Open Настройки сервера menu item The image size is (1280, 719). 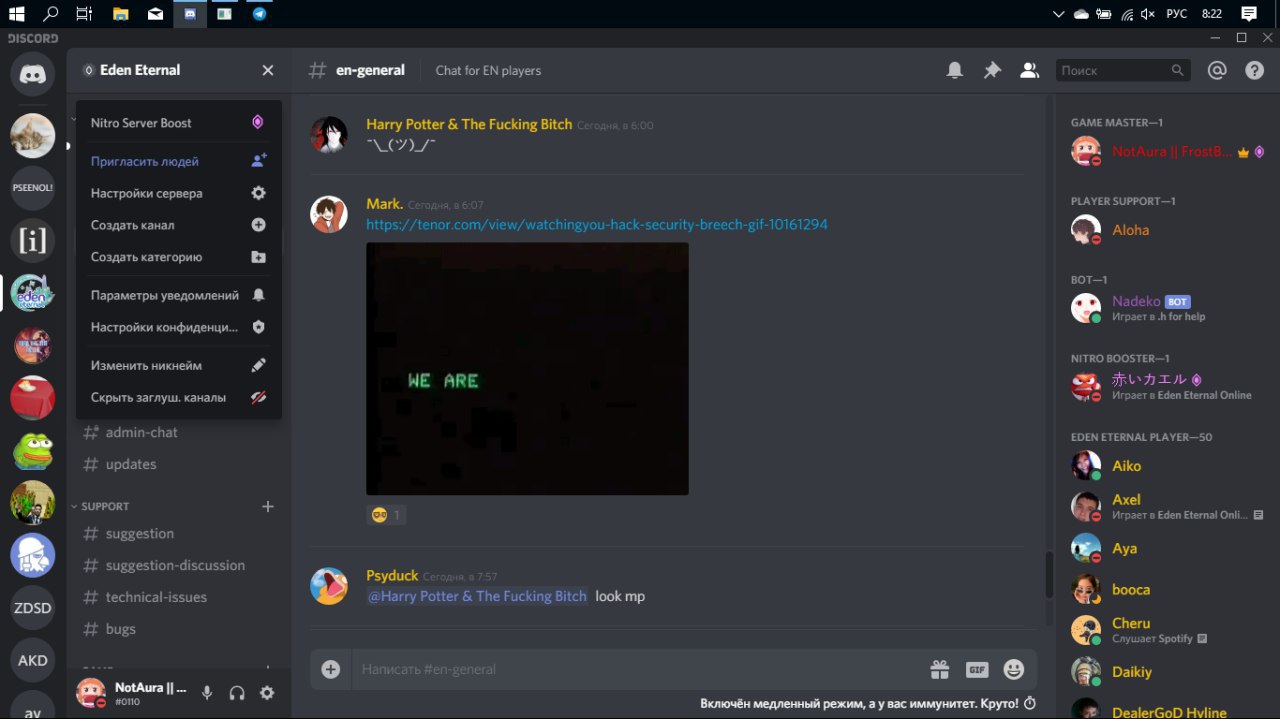[178, 193]
